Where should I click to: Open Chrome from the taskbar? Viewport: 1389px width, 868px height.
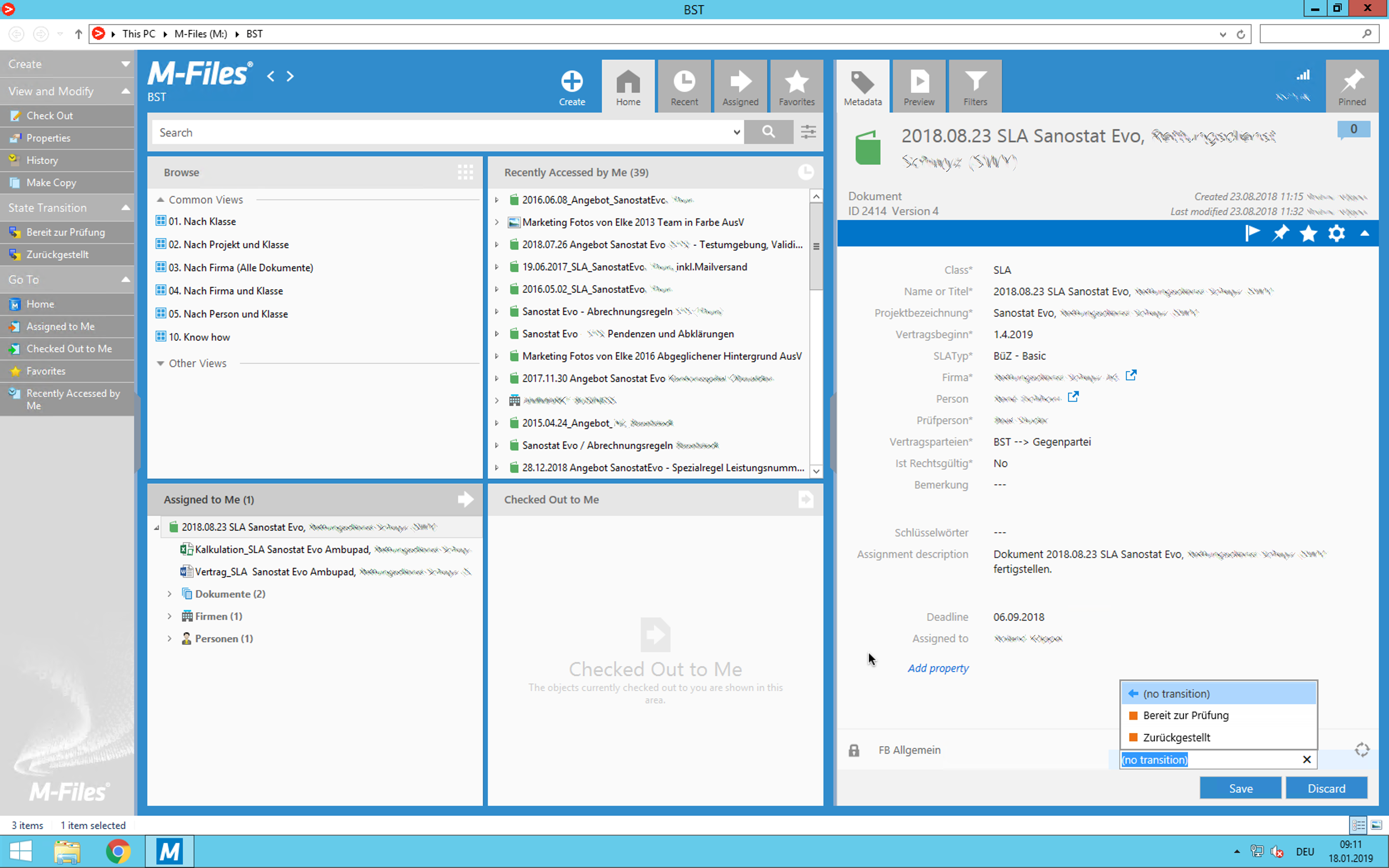118,851
